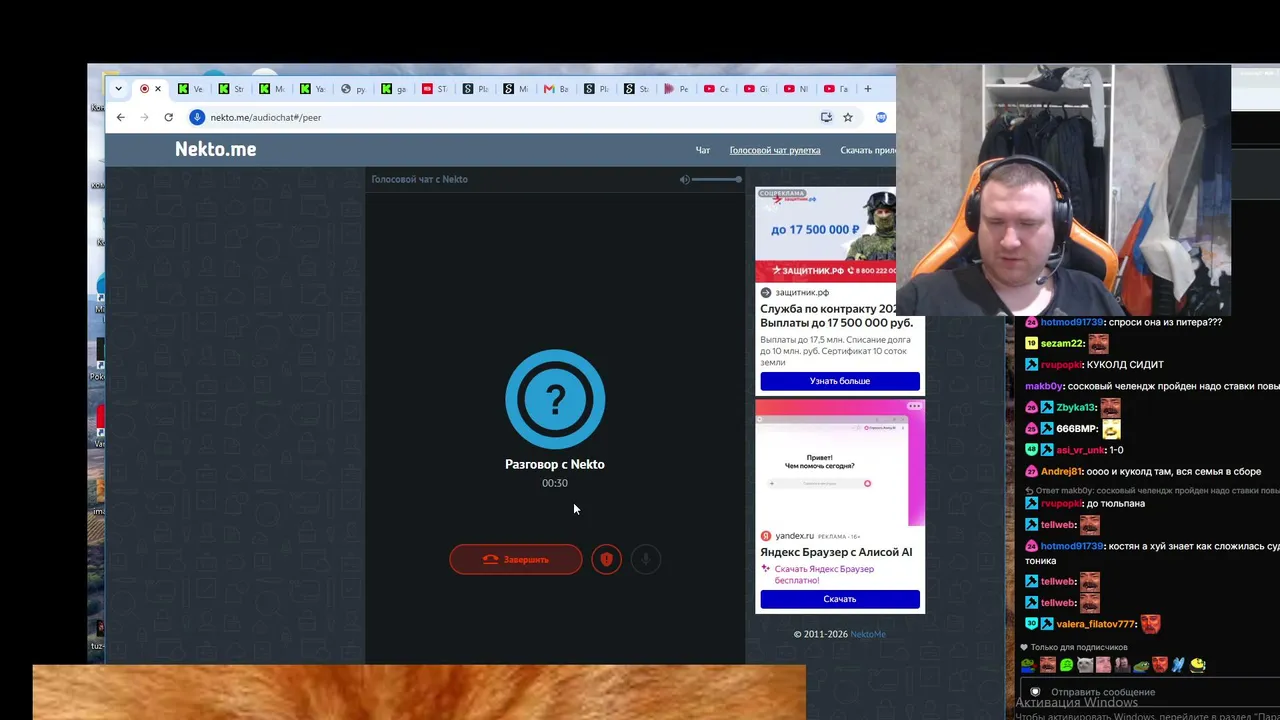Image resolution: width=1280 pixels, height=720 pixels.
Task: Click username Andrej81 in chat
Action: pyautogui.click(x=1062, y=471)
